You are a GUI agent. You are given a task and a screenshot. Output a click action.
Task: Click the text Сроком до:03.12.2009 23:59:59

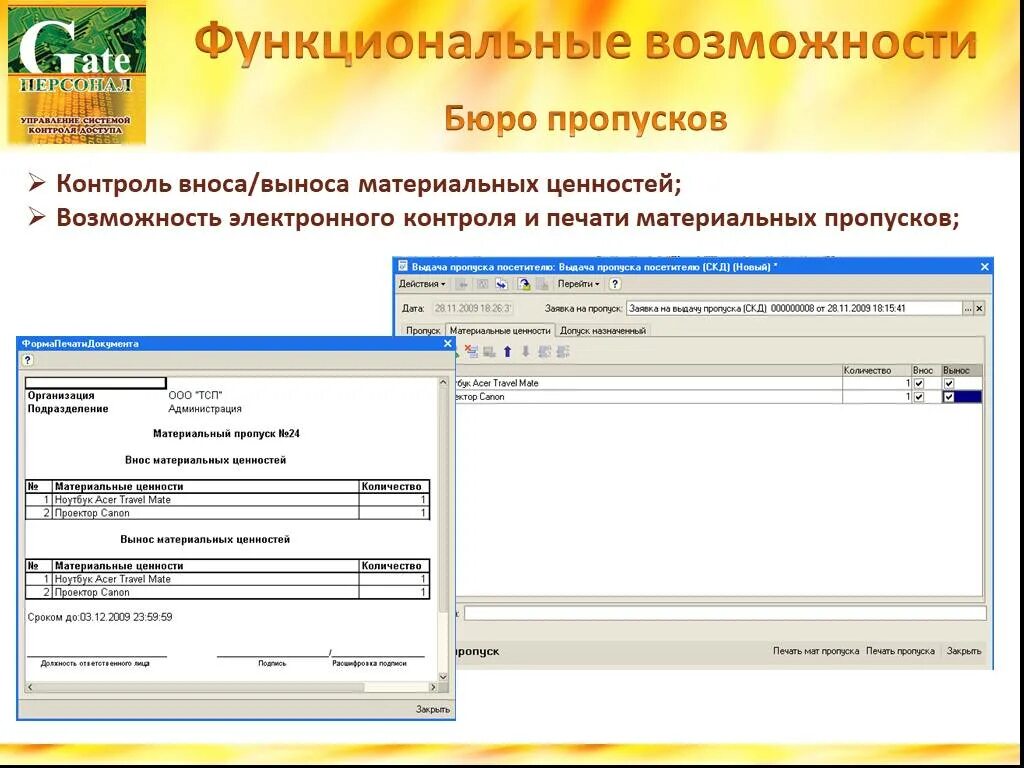[x=100, y=617]
